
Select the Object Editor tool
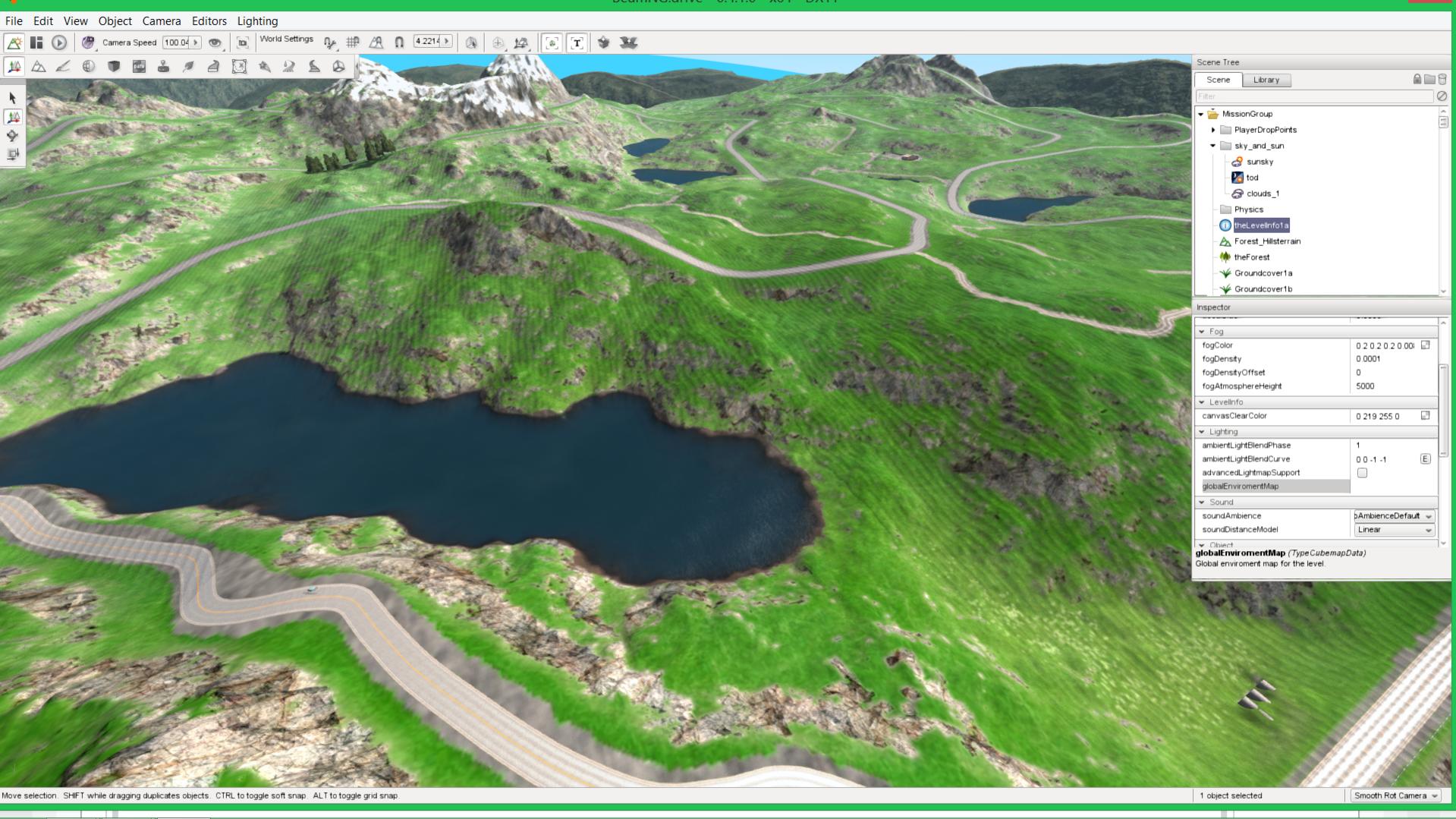[14, 67]
